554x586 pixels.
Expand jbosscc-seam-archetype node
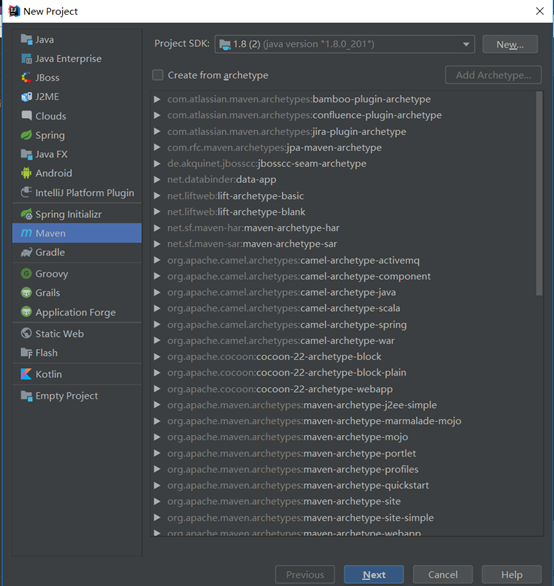click(157, 164)
